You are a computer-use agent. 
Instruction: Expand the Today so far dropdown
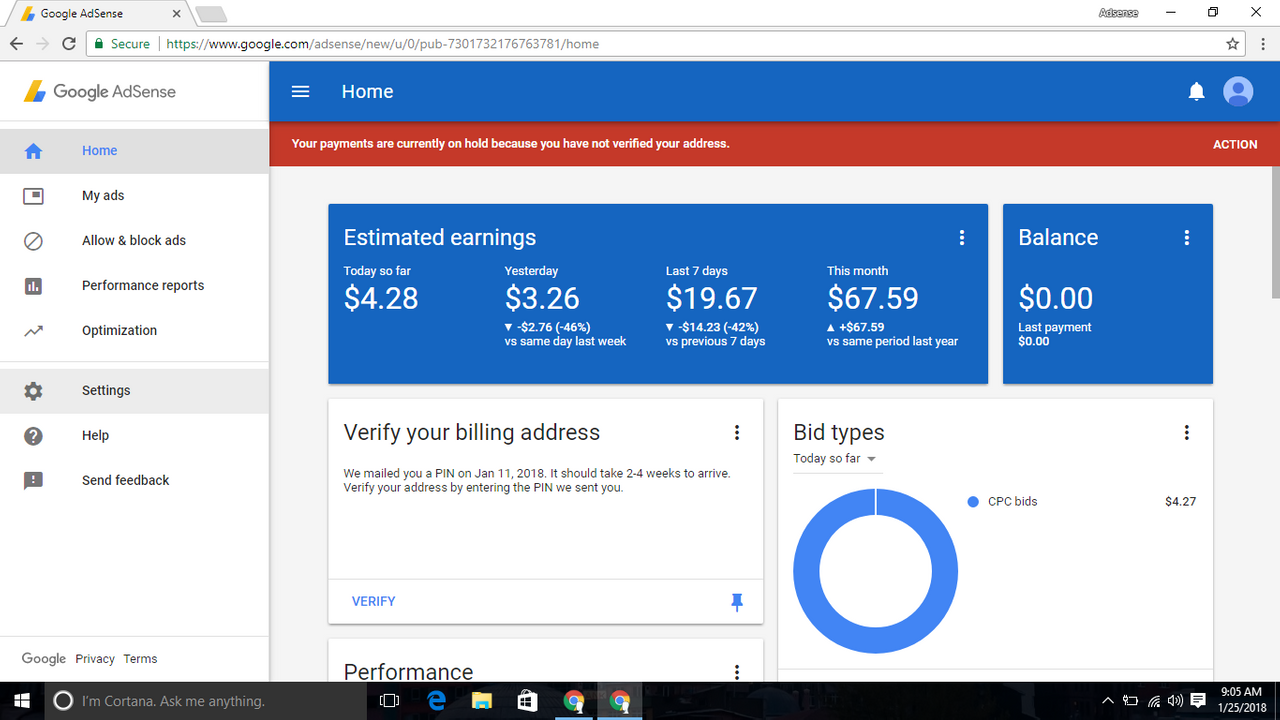(x=834, y=459)
